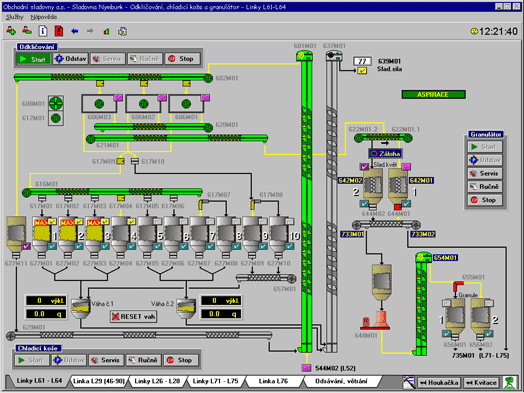Screen dimensions: 524x393
Task: Go back with the blue left arrow
Action: (x=75, y=31)
